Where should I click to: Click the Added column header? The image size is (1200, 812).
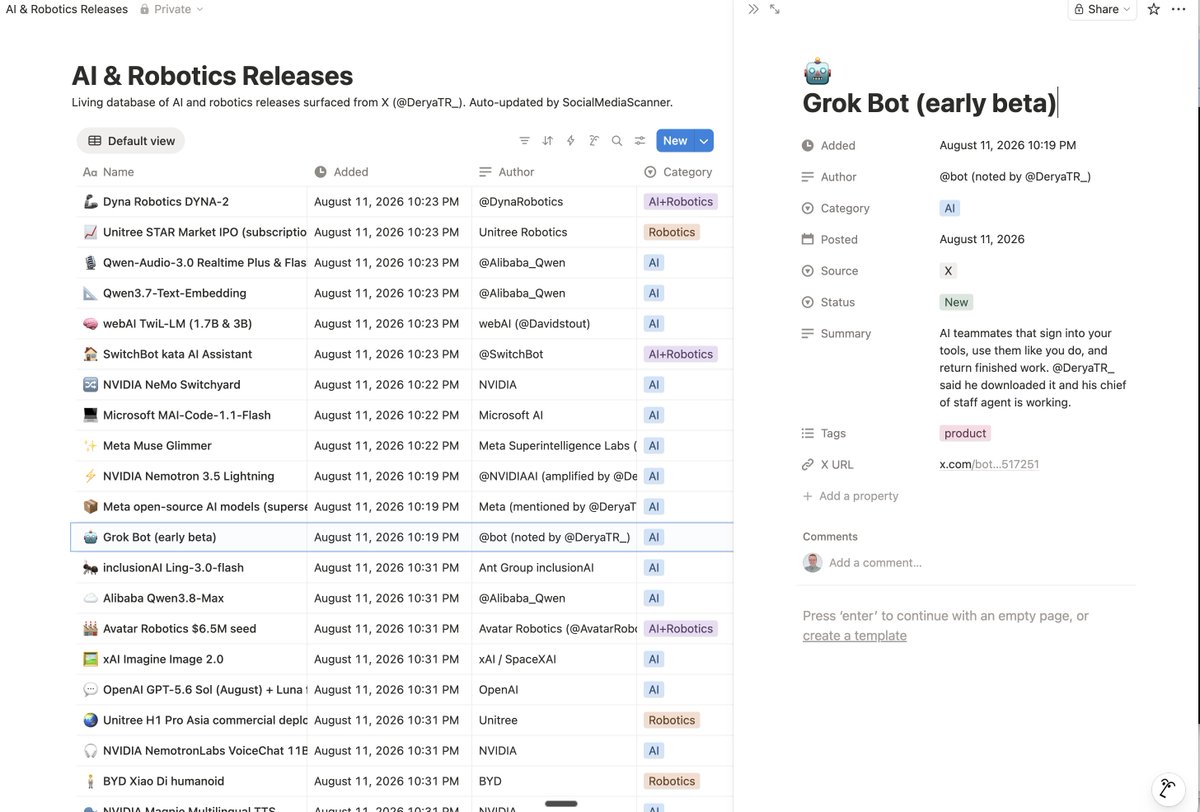coord(389,172)
